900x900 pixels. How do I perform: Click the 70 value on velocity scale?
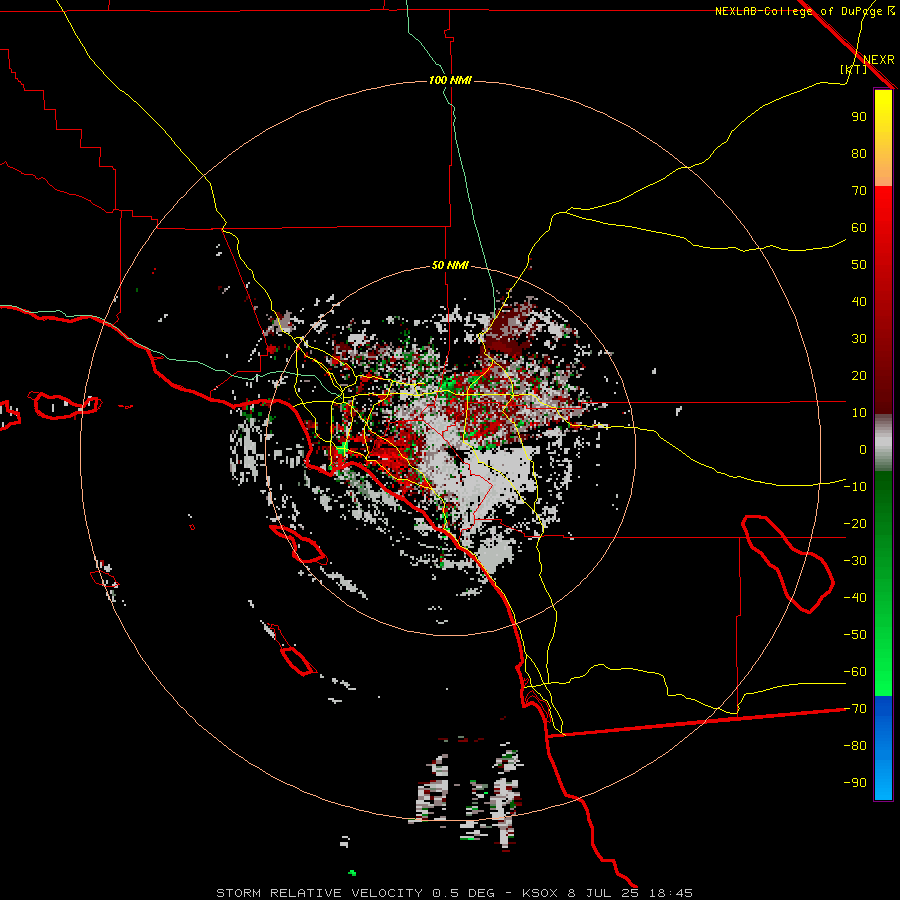tap(859, 191)
